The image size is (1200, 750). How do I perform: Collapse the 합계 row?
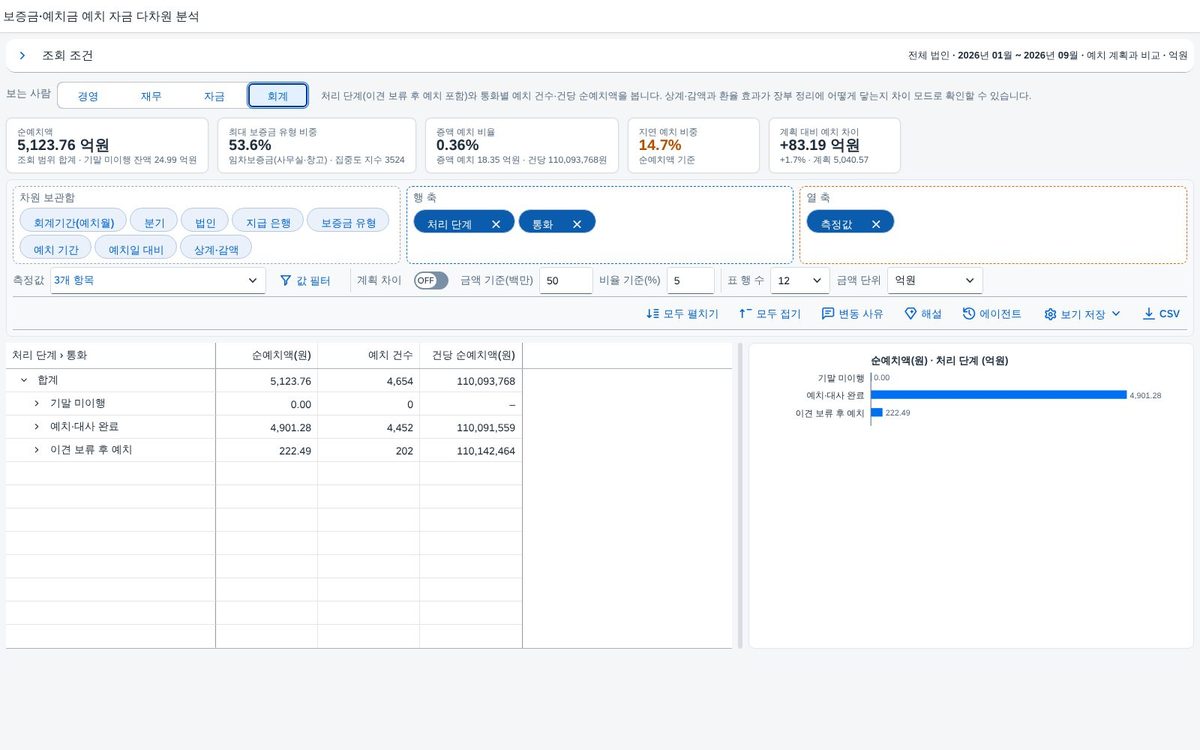point(23,381)
